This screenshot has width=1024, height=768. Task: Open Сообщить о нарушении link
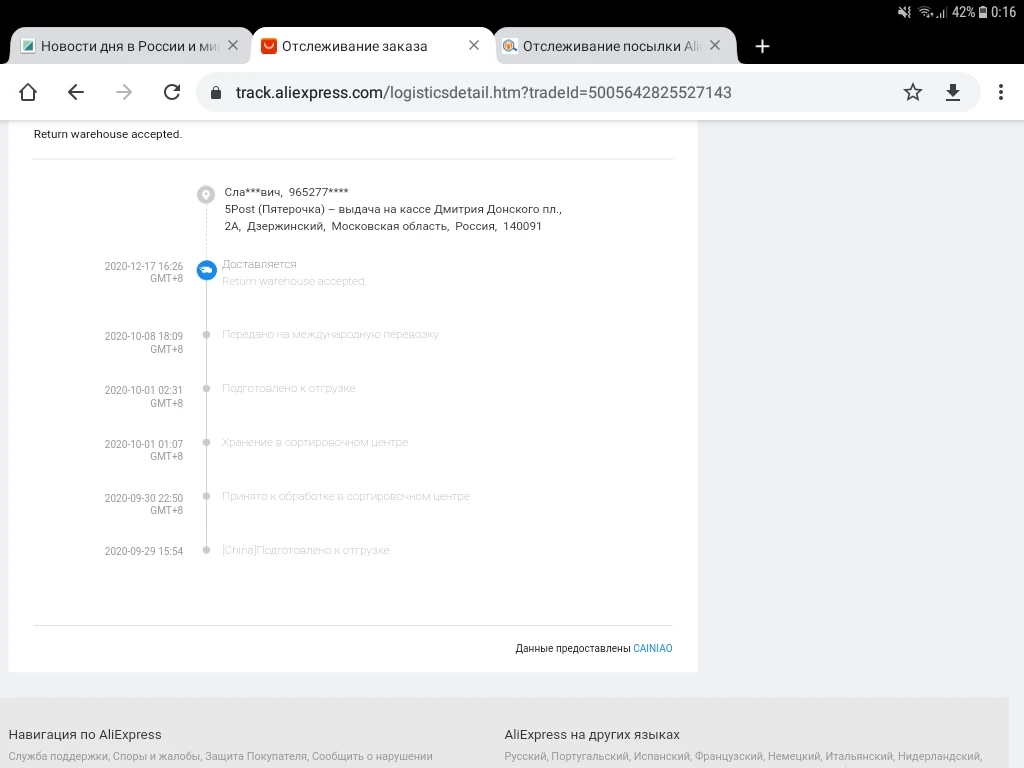(372, 756)
